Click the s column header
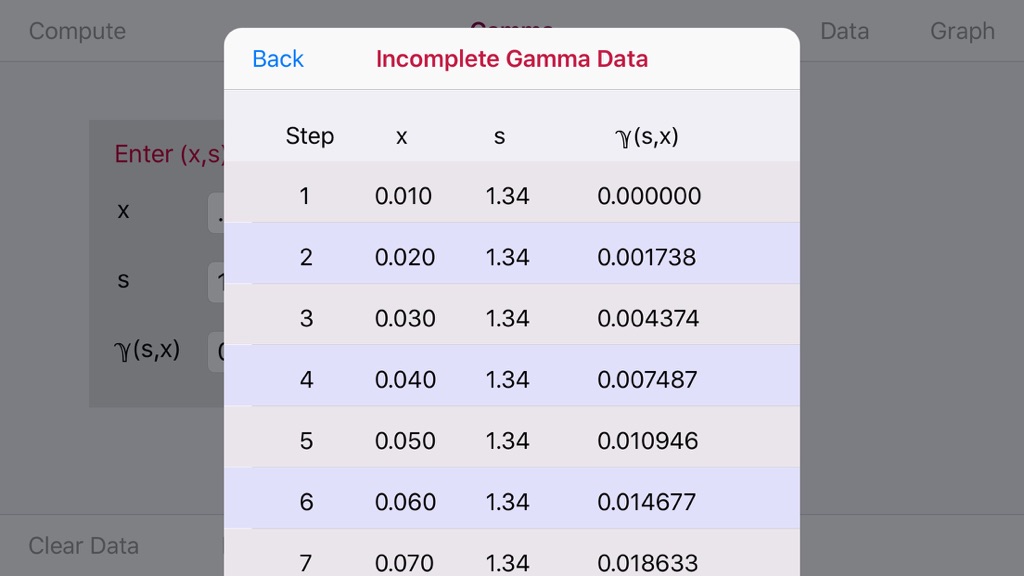 coord(500,136)
